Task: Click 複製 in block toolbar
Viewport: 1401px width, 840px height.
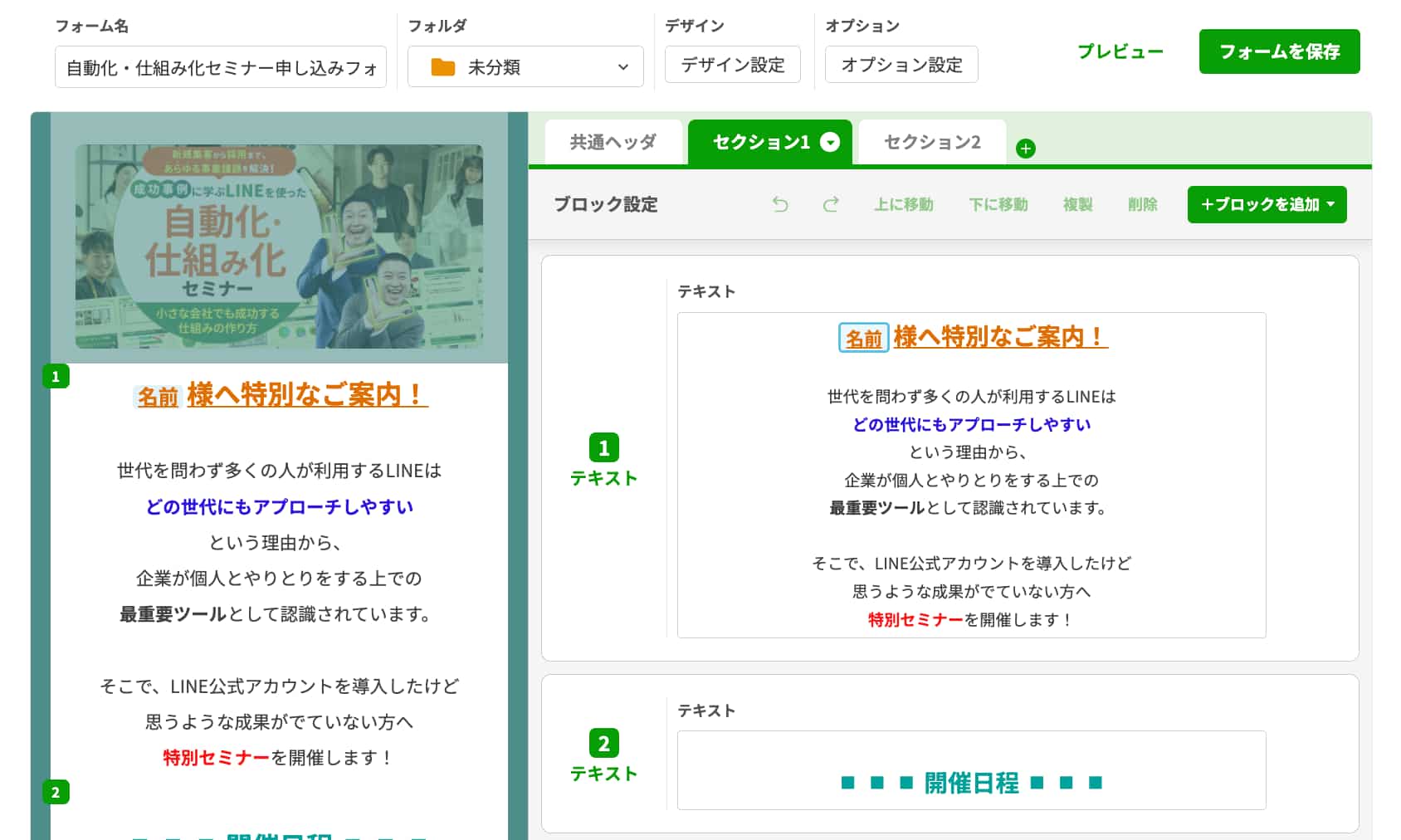Action: click(x=1077, y=204)
